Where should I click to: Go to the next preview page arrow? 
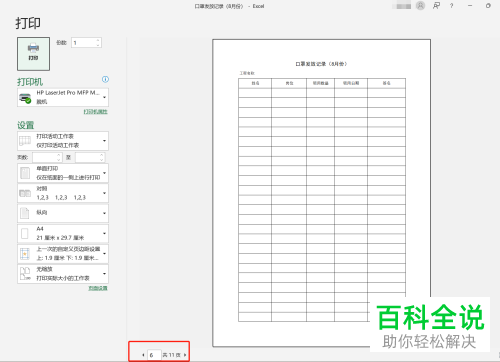(x=185, y=355)
